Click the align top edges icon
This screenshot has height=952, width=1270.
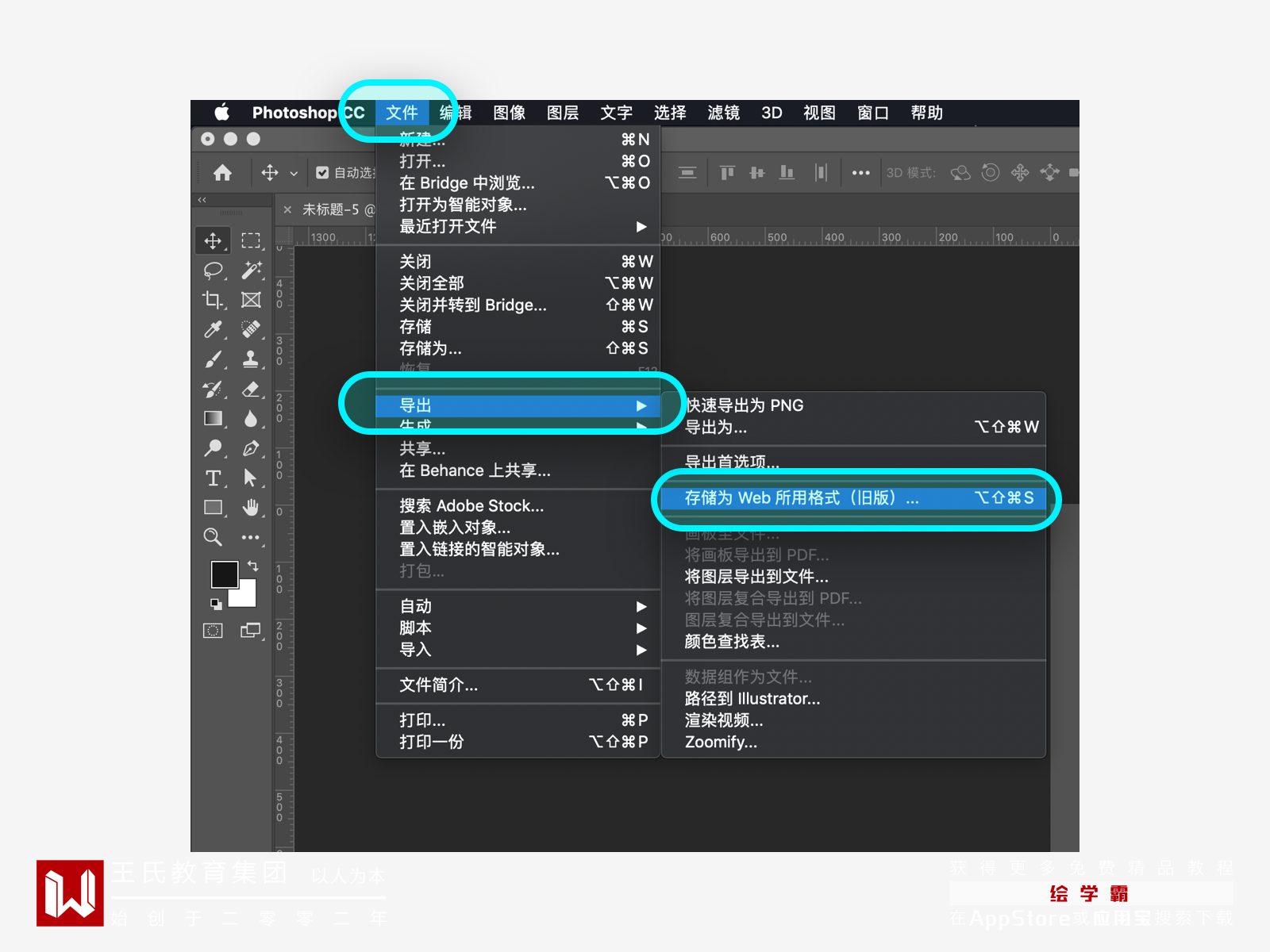tap(727, 172)
